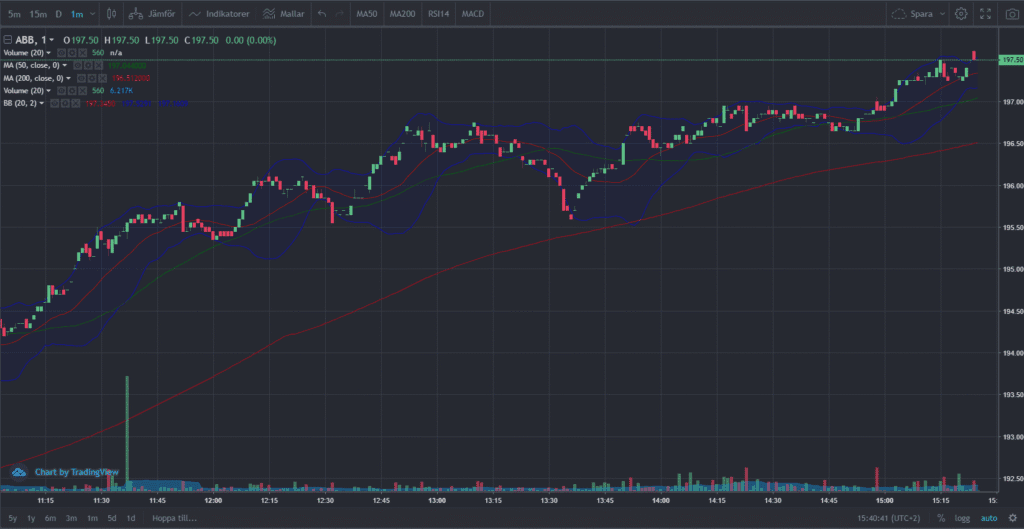1024x529 pixels.
Task: Open the Mallar templates menu
Action: 283,14
